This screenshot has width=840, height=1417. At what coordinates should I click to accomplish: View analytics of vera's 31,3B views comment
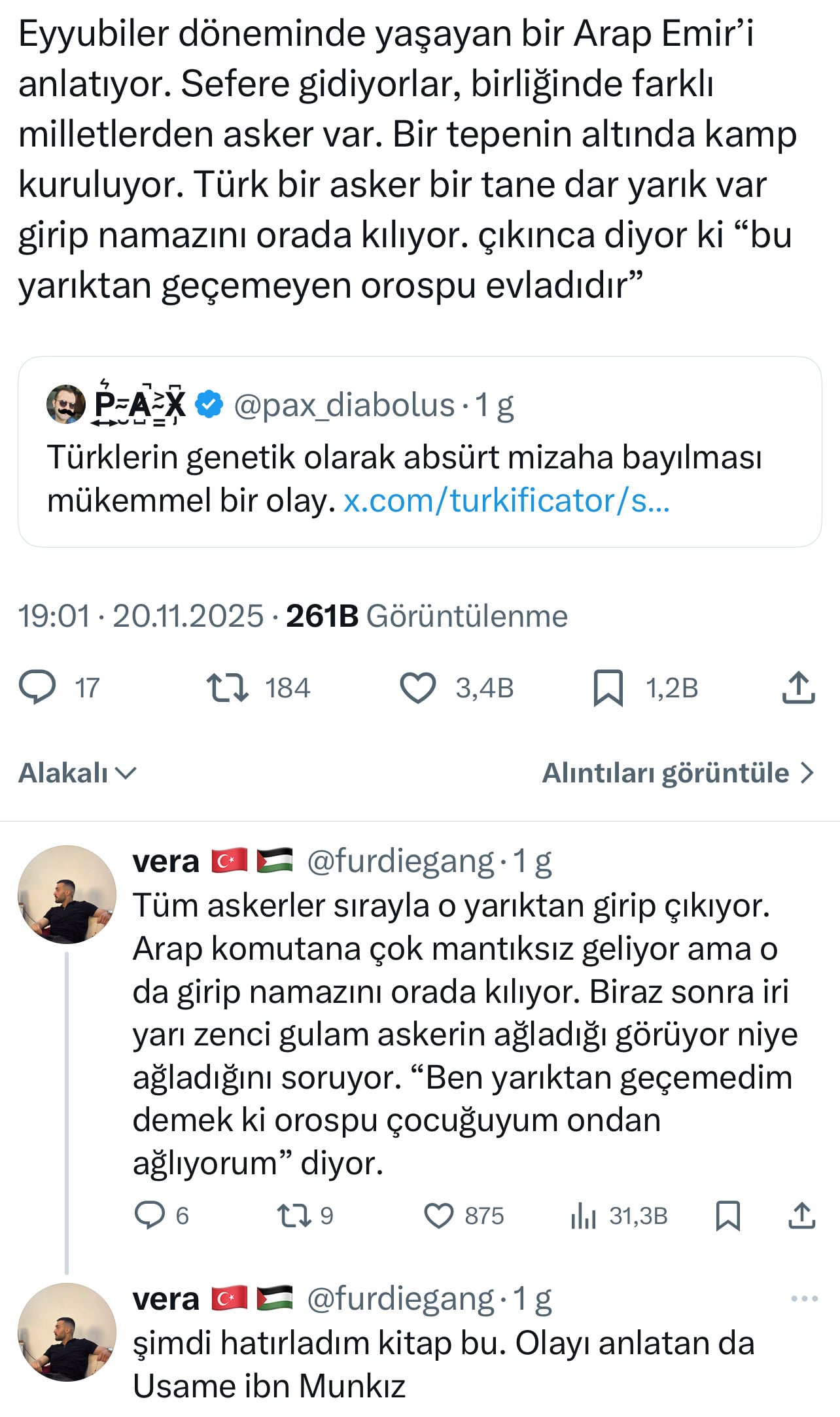click(584, 1216)
